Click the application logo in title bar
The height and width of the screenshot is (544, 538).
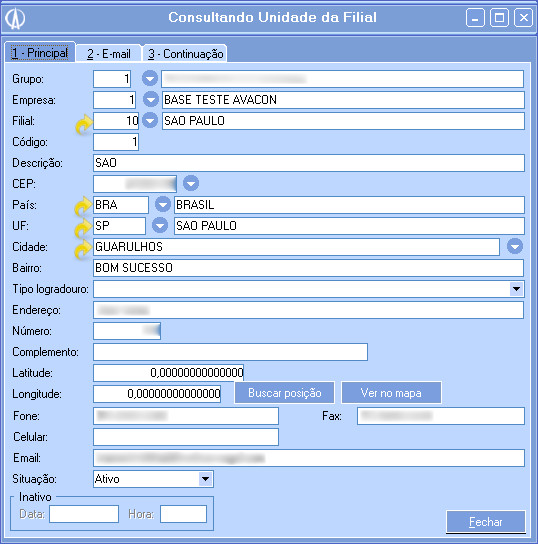[x=16, y=18]
